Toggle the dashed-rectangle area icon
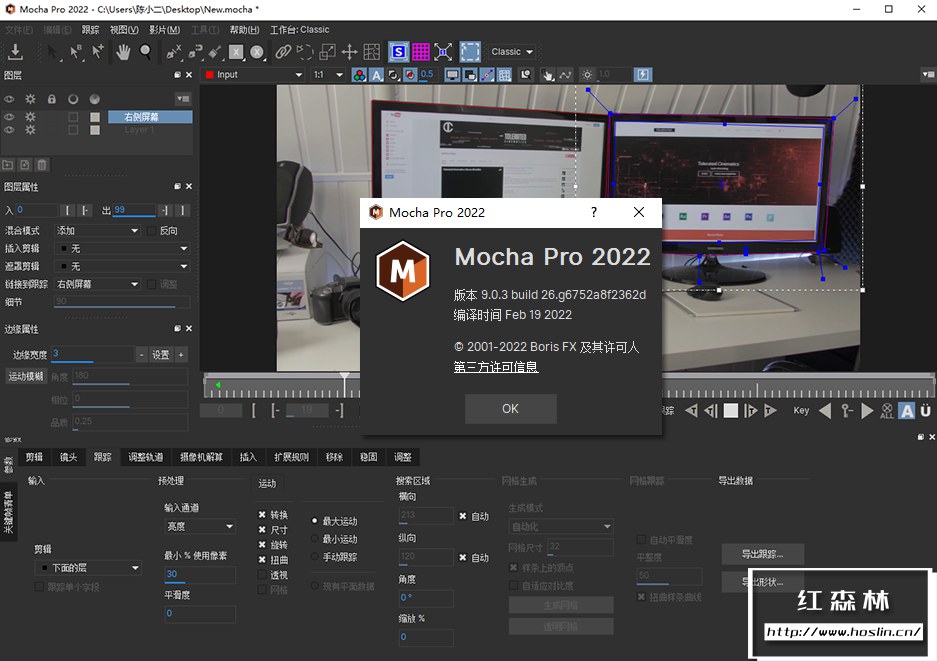 (470, 52)
